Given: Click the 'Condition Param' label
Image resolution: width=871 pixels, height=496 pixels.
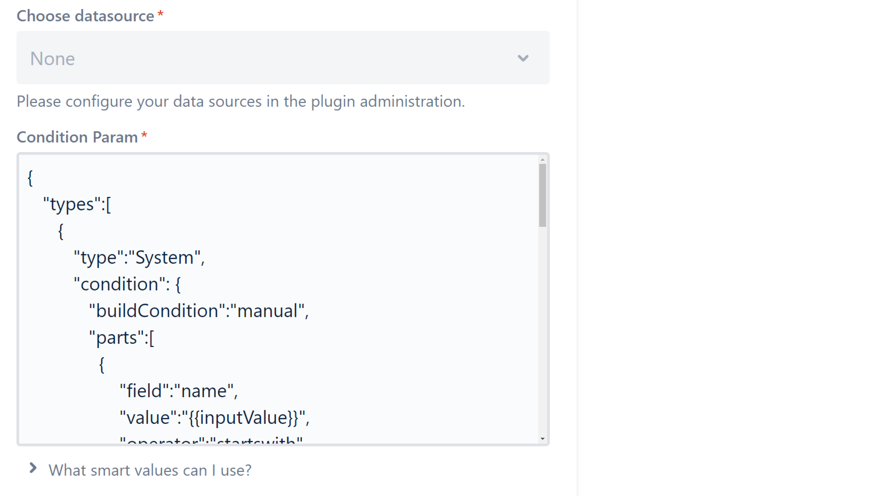Looking at the screenshot, I should click(x=77, y=137).
